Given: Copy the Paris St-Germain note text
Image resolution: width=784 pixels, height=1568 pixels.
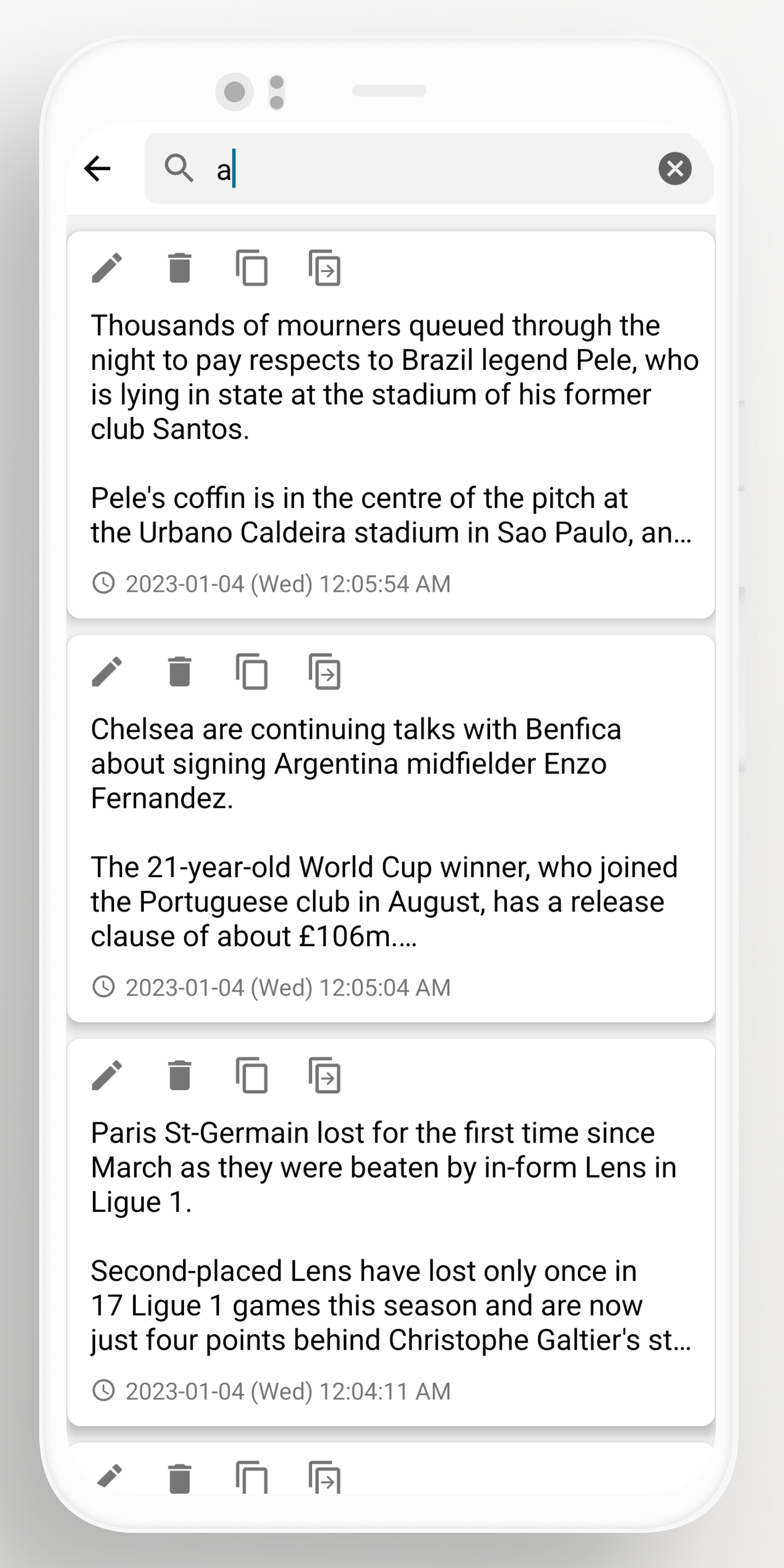Looking at the screenshot, I should [x=252, y=1075].
